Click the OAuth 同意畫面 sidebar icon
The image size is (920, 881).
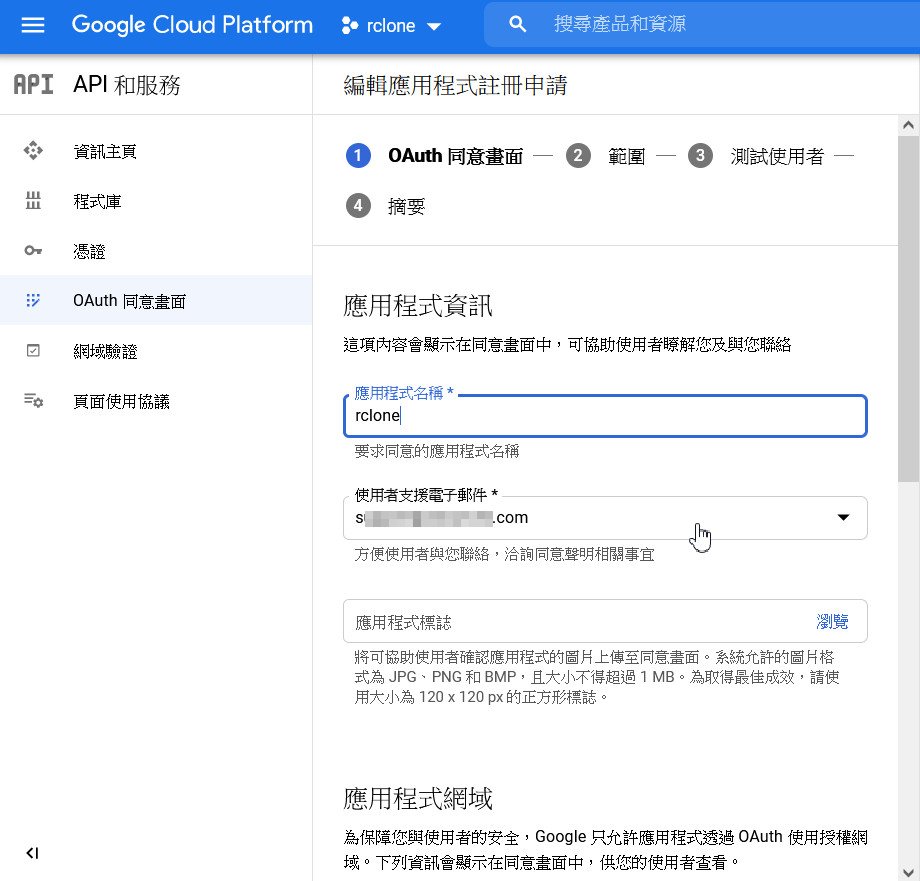click(x=33, y=301)
